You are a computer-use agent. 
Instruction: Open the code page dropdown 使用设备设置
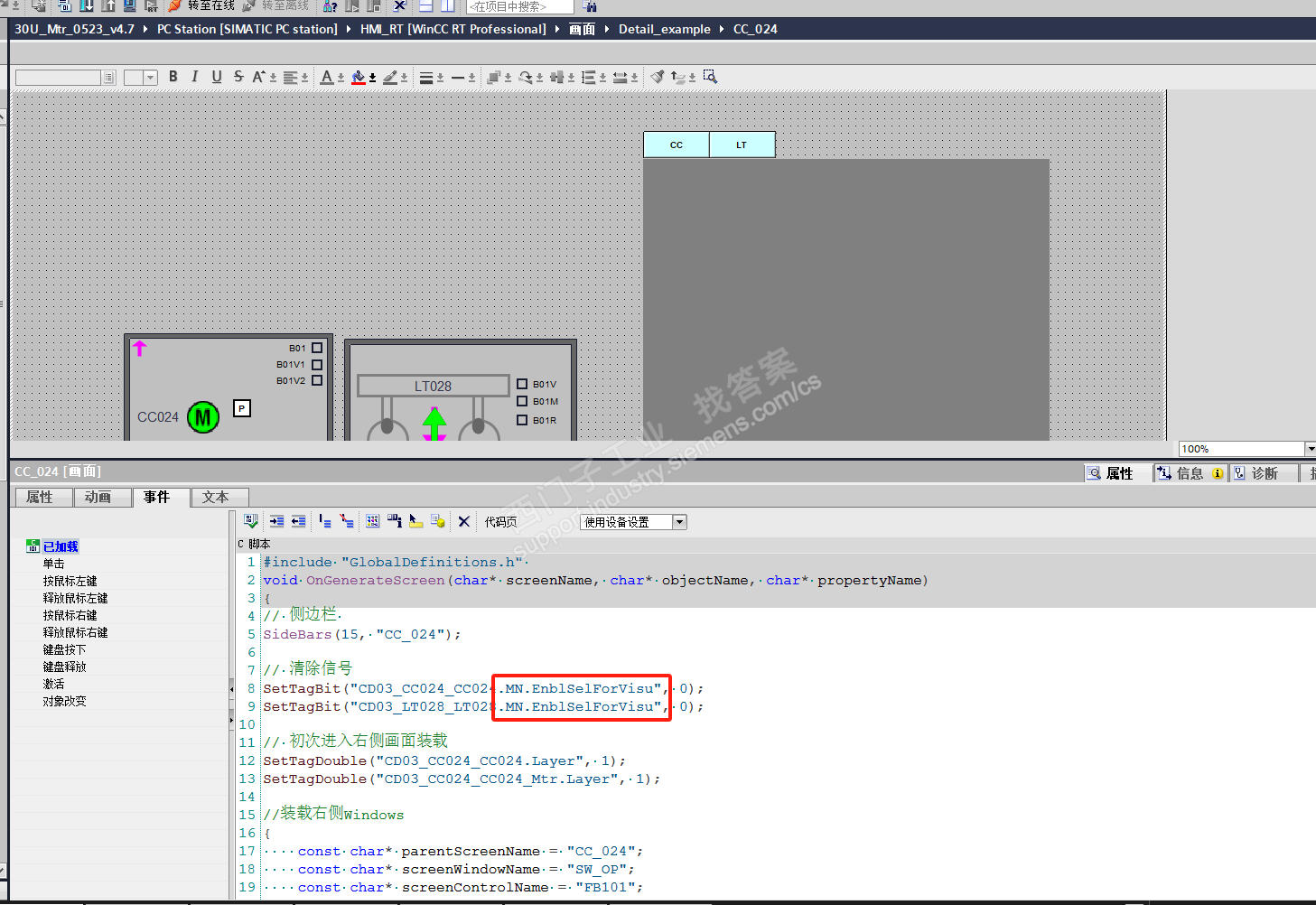(x=679, y=522)
